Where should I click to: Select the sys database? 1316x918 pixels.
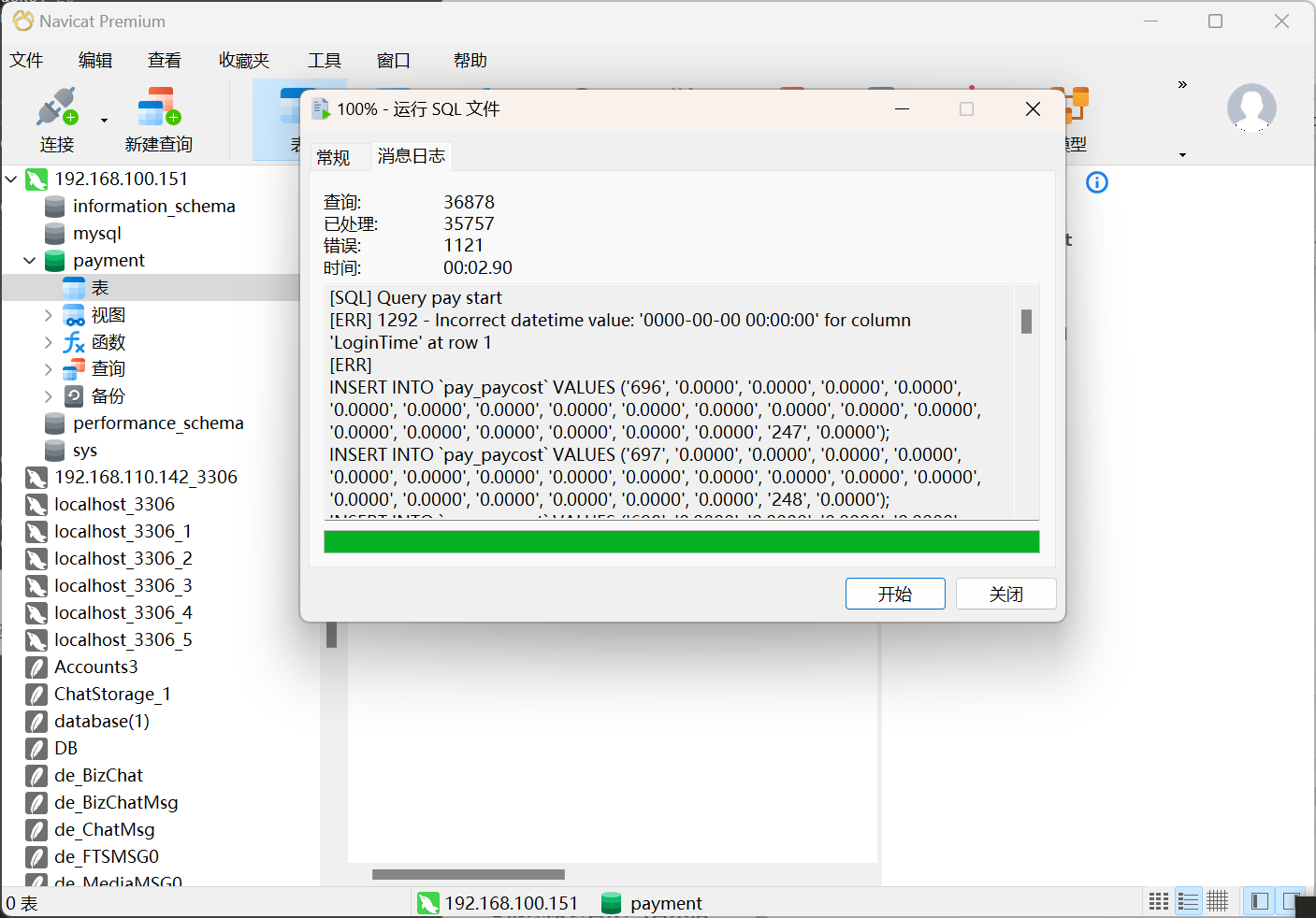coord(84,451)
